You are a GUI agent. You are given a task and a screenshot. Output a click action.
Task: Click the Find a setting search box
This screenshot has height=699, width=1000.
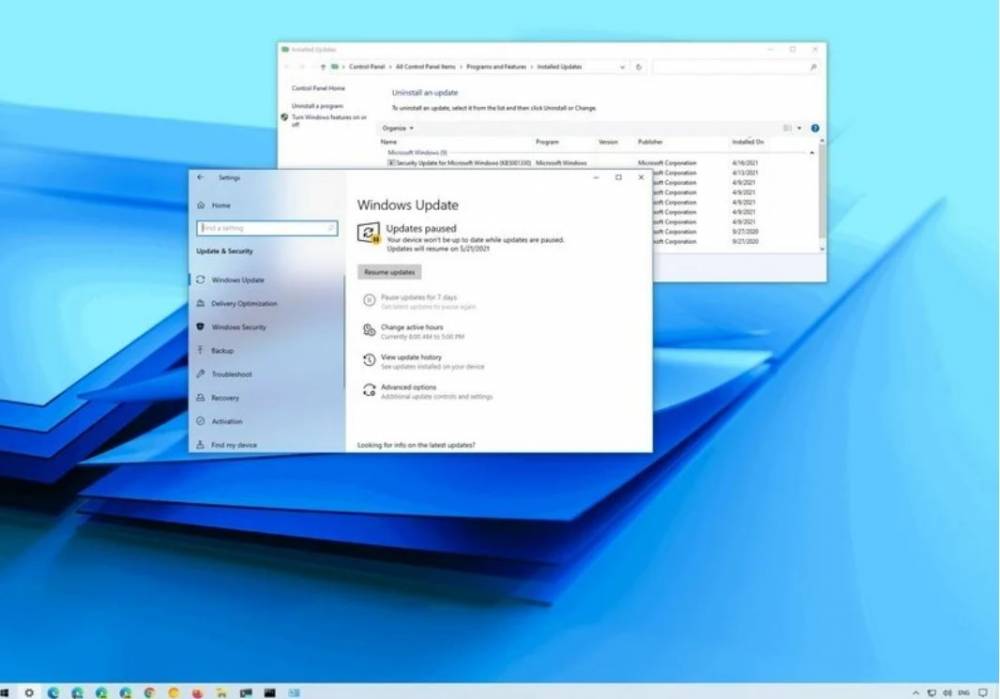click(267, 228)
